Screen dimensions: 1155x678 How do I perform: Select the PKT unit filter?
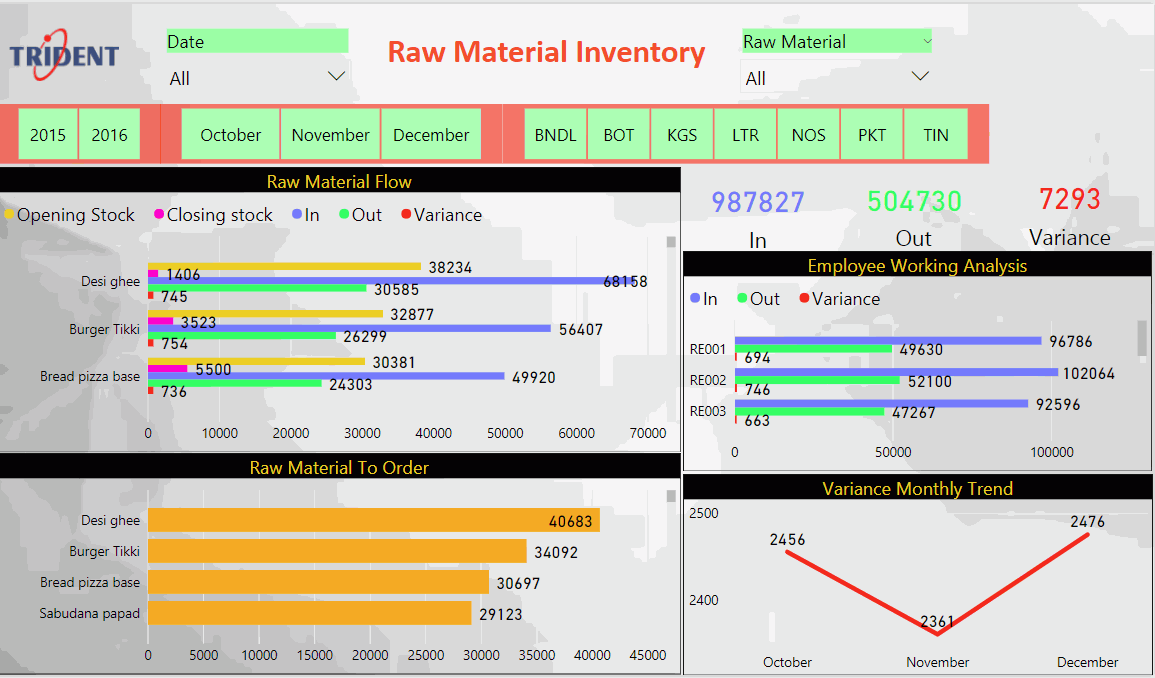872,135
